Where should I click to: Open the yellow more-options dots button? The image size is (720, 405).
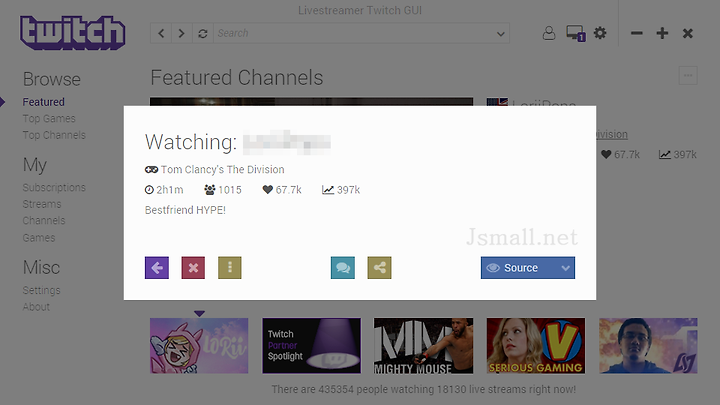[x=230, y=268]
